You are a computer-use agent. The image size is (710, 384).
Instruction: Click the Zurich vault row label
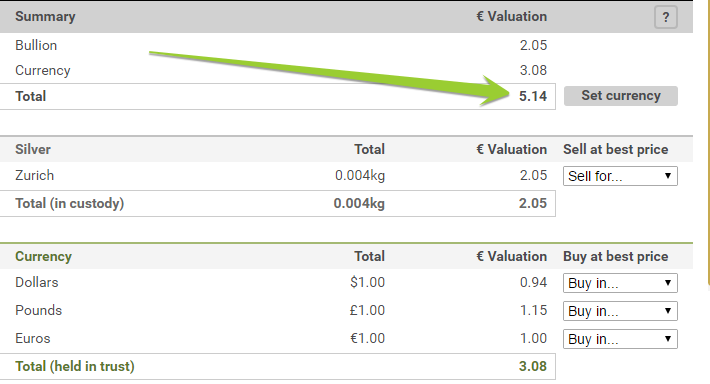tap(34, 175)
